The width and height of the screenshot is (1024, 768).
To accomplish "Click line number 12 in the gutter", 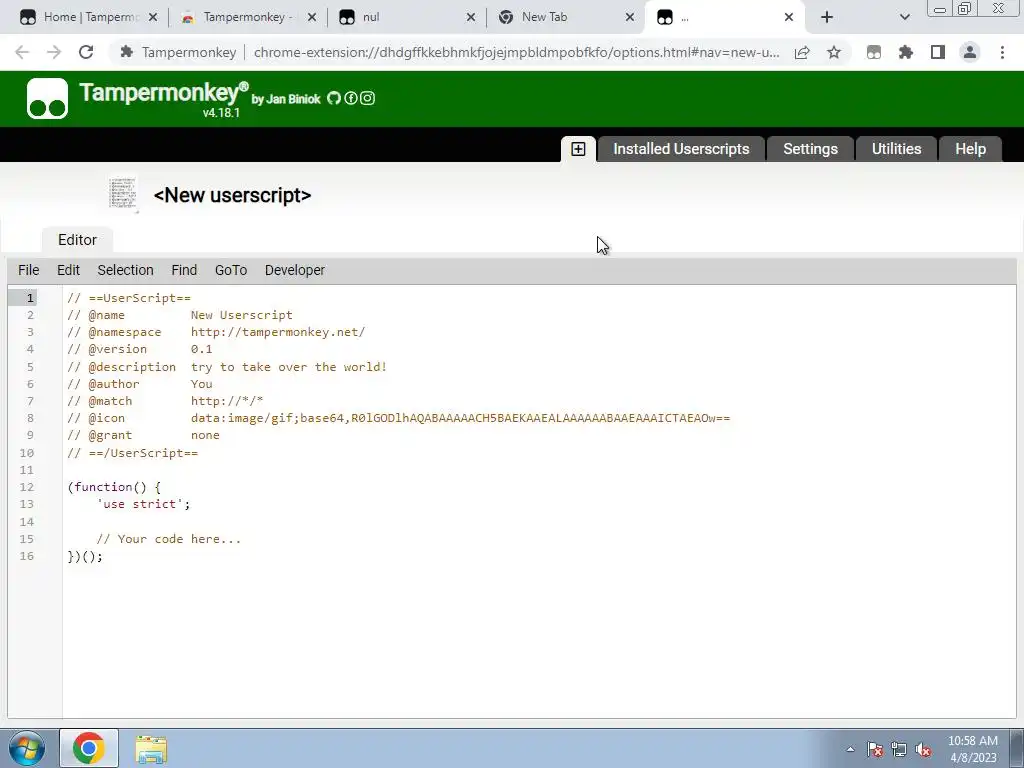I will coord(26,487).
